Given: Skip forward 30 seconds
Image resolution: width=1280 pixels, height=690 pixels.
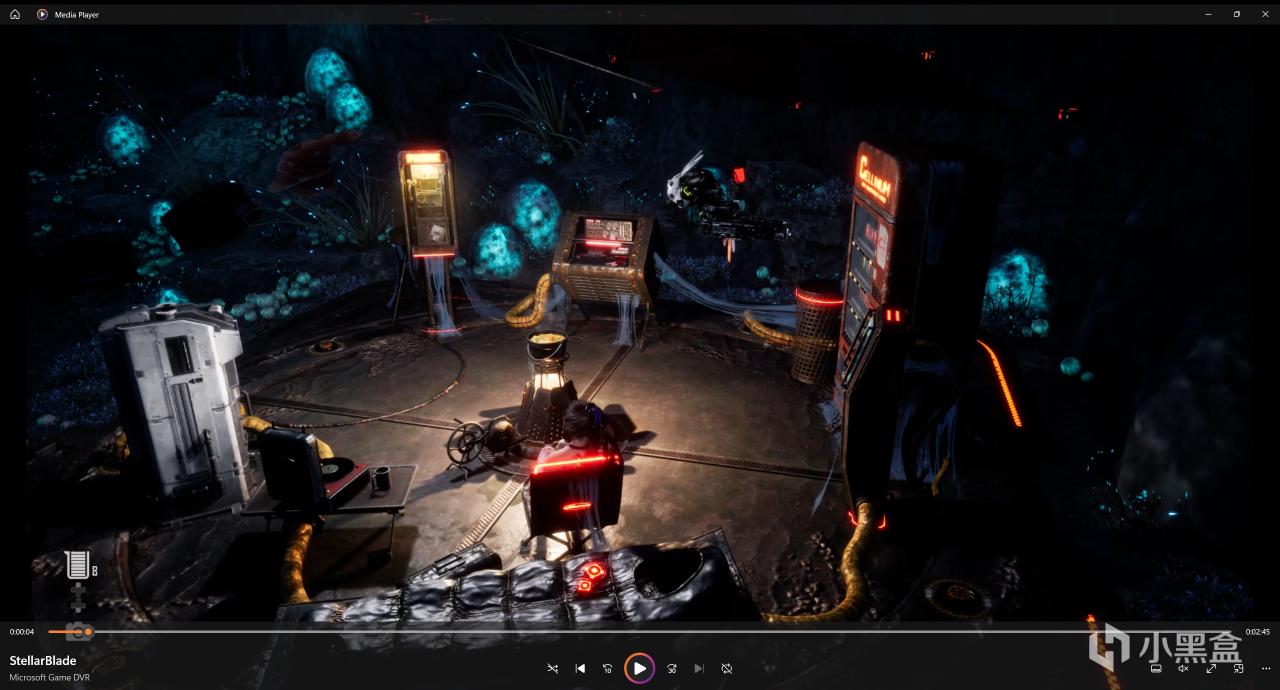Looking at the screenshot, I should [x=672, y=668].
